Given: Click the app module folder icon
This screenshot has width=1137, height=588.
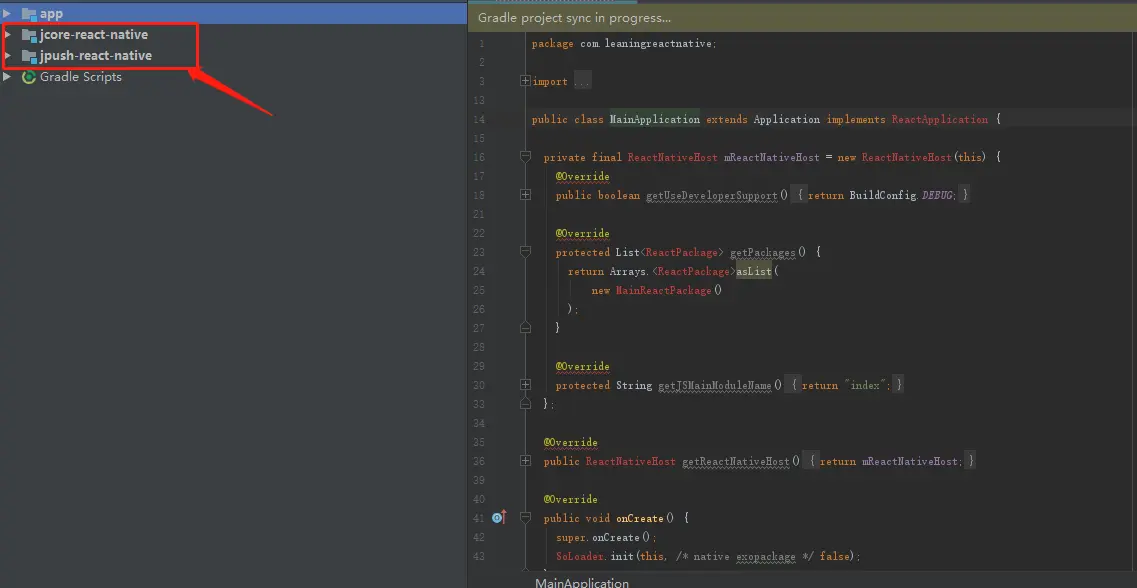Looking at the screenshot, I should coord(29,14).
